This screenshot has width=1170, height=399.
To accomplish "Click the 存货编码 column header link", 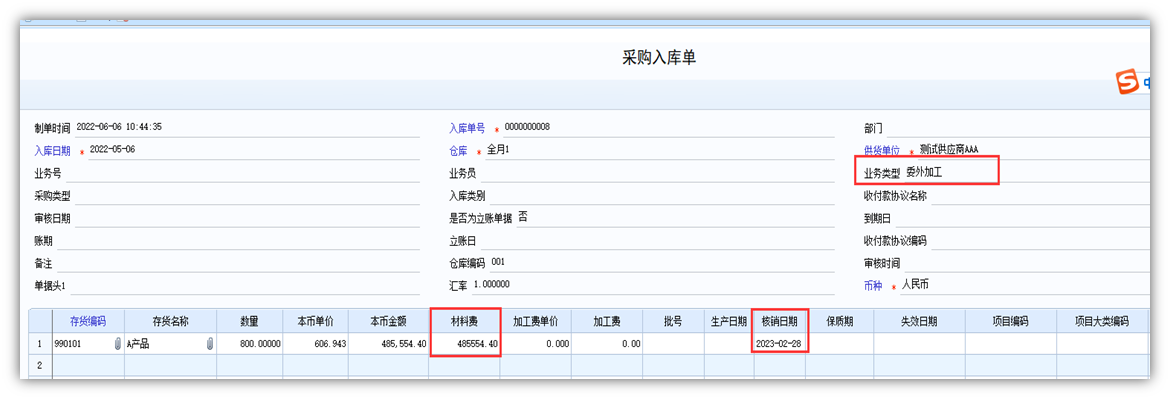I will [x=88, y=321].
